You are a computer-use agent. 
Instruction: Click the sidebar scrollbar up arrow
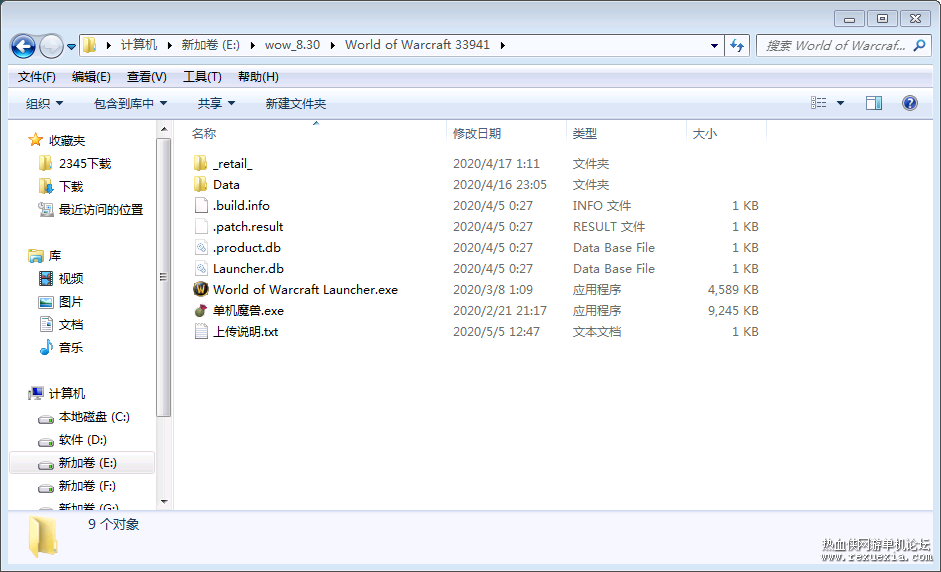[x=164, y=129]
